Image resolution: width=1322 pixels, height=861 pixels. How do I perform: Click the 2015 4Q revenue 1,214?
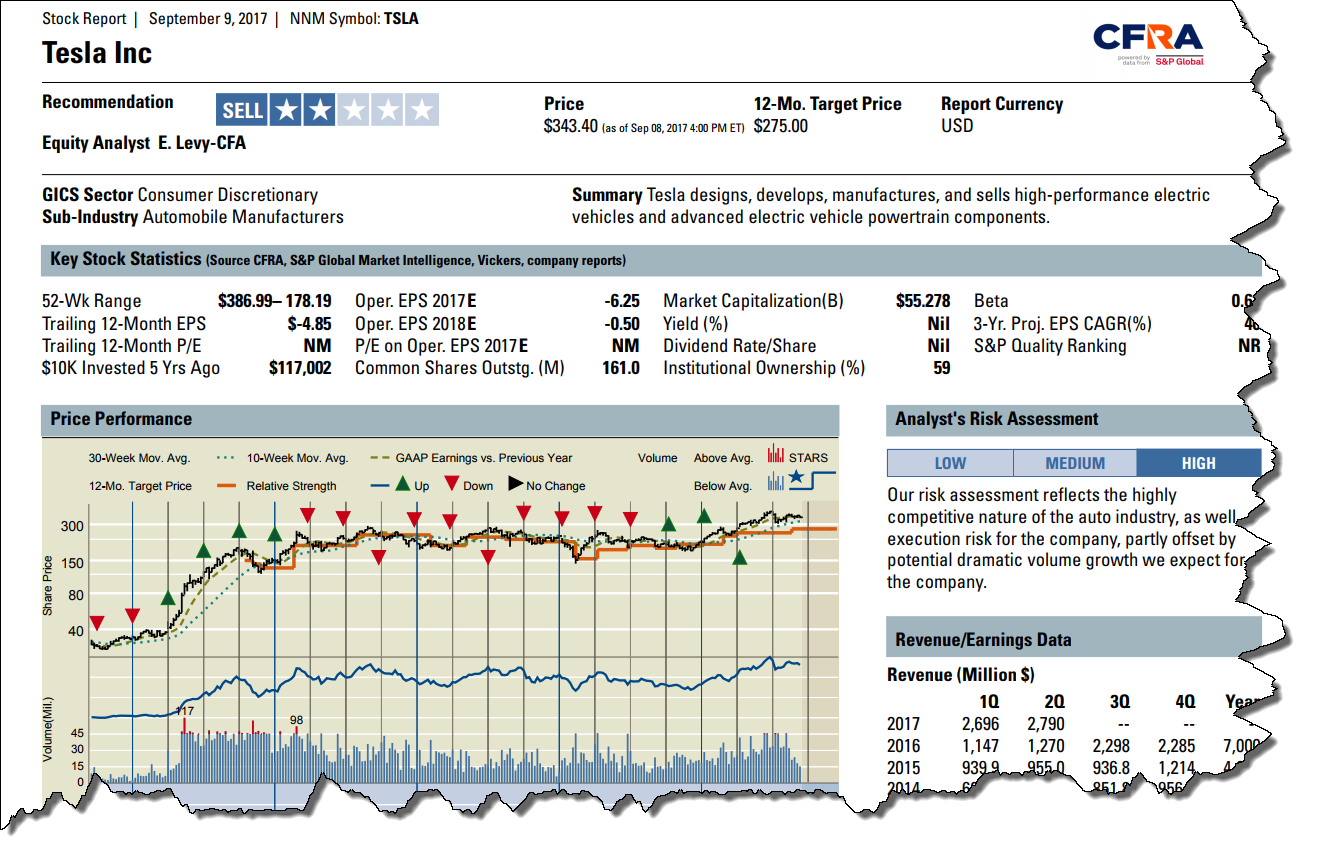[x=1177, y=768]
